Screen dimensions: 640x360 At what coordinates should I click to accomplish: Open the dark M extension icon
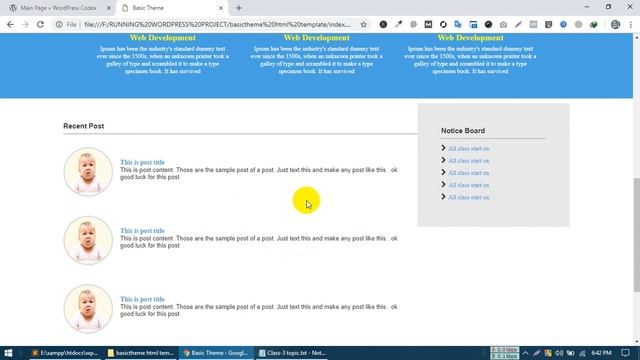point(428,24)
